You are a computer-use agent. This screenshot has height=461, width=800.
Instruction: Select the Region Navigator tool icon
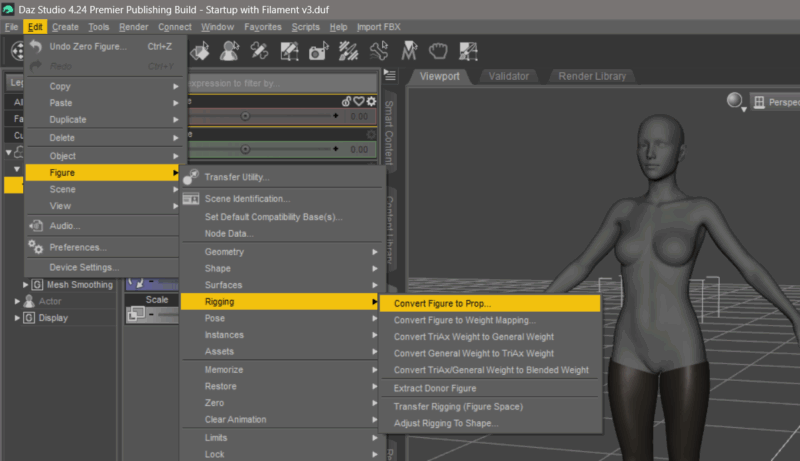(x=468, y=51)
